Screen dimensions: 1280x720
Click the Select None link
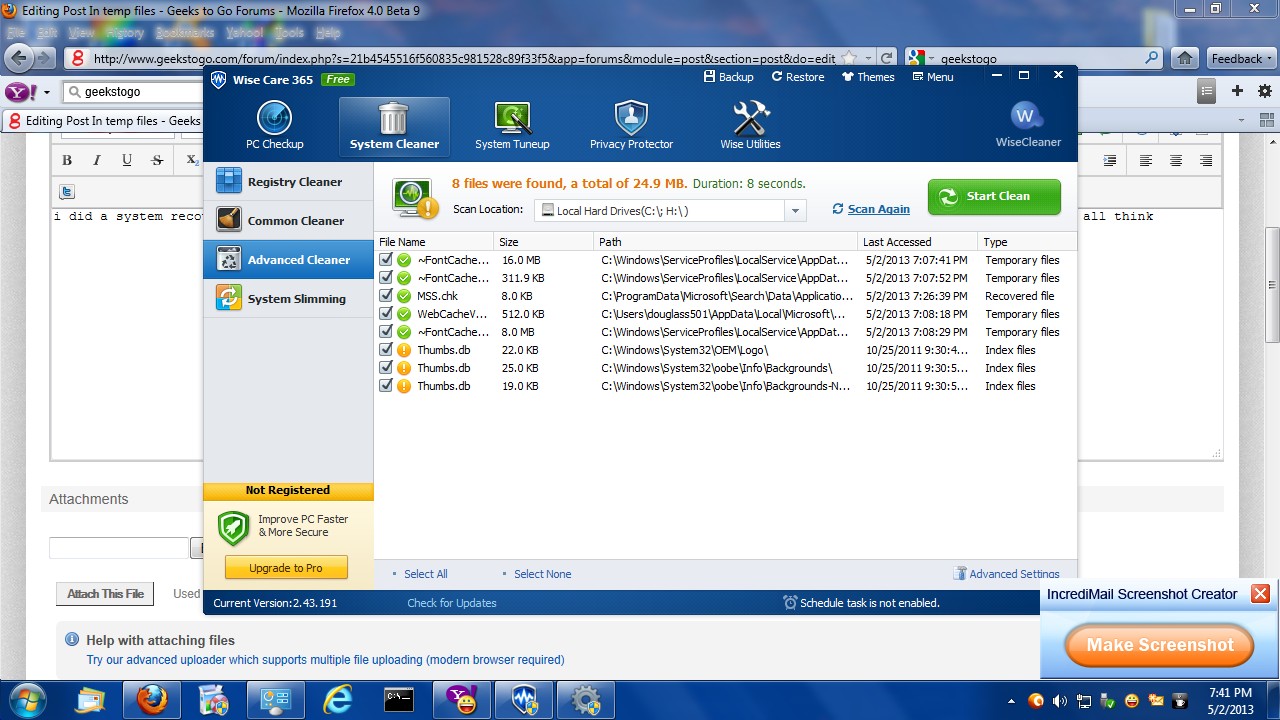click(x=542, y=574)
